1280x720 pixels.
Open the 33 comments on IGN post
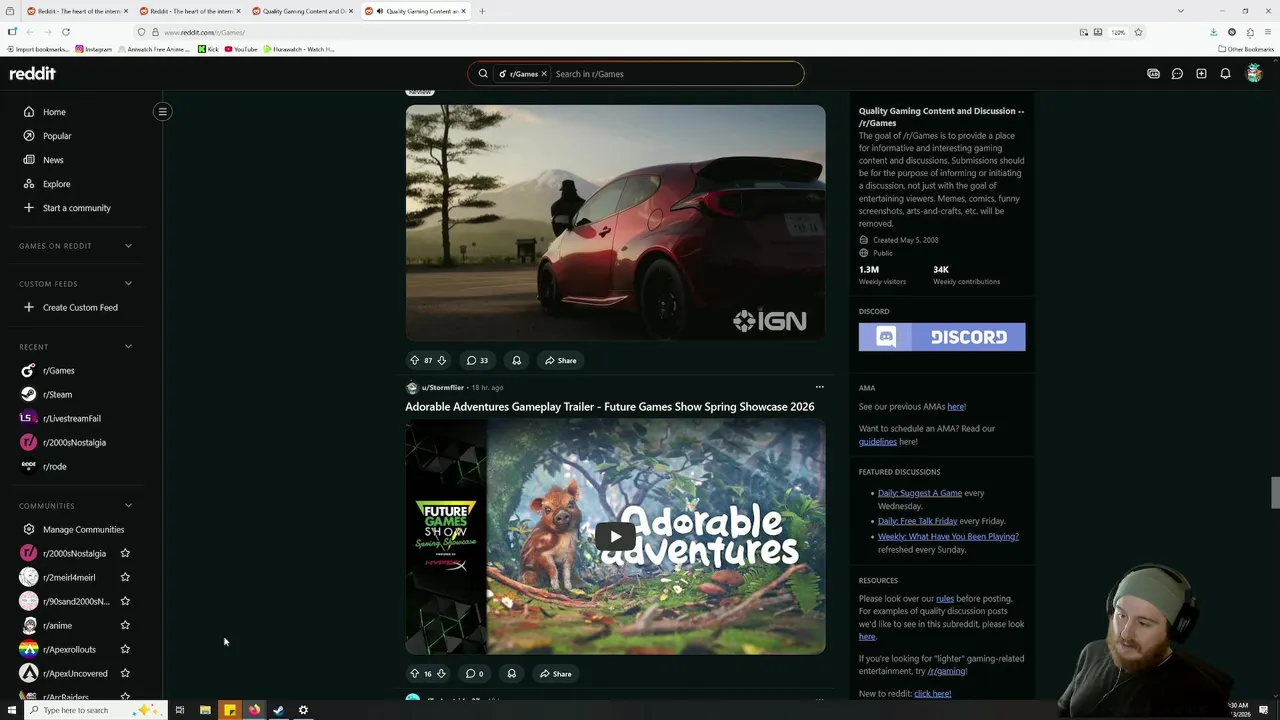pyautogui.click(x=477, y=360)
